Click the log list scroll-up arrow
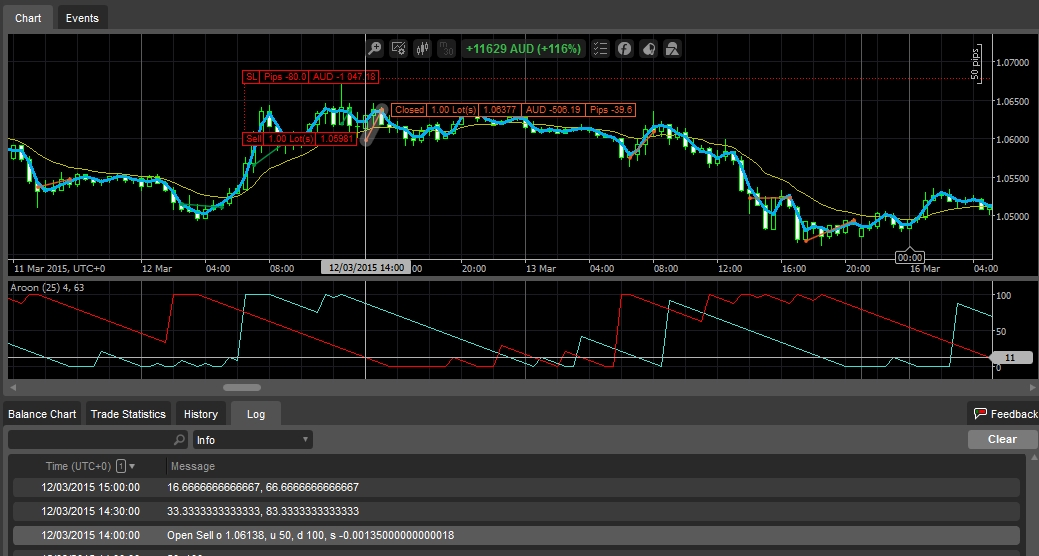 click(1034, 459)
